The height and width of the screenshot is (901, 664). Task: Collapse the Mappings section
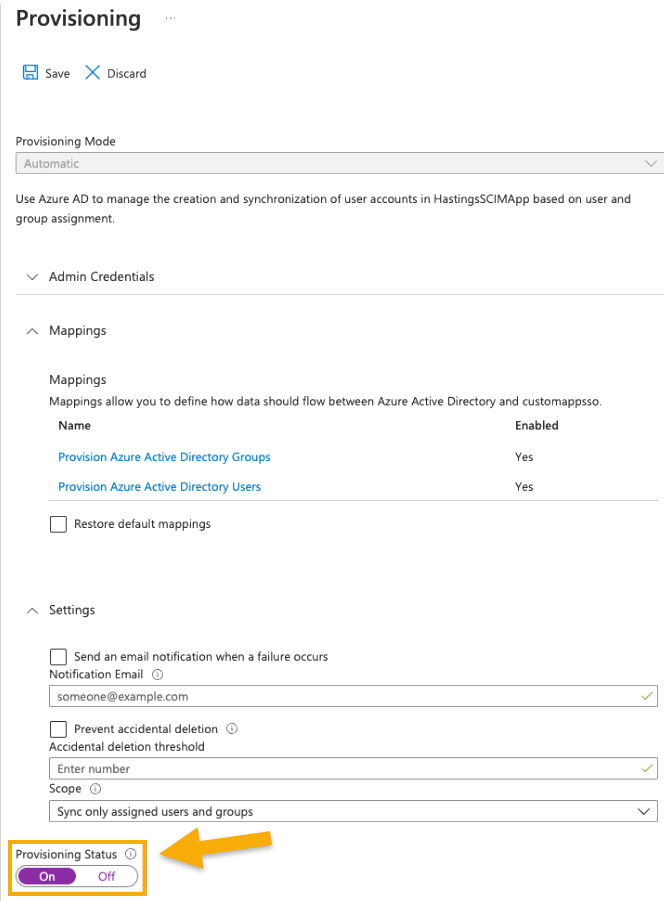click(x=33, y=330)
